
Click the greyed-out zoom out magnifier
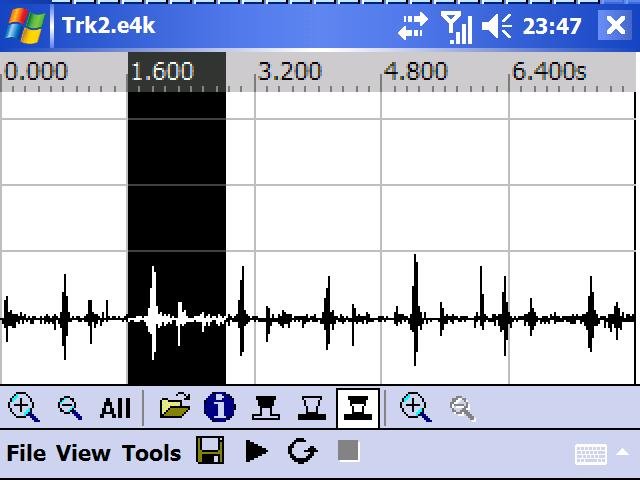(462, 408)
